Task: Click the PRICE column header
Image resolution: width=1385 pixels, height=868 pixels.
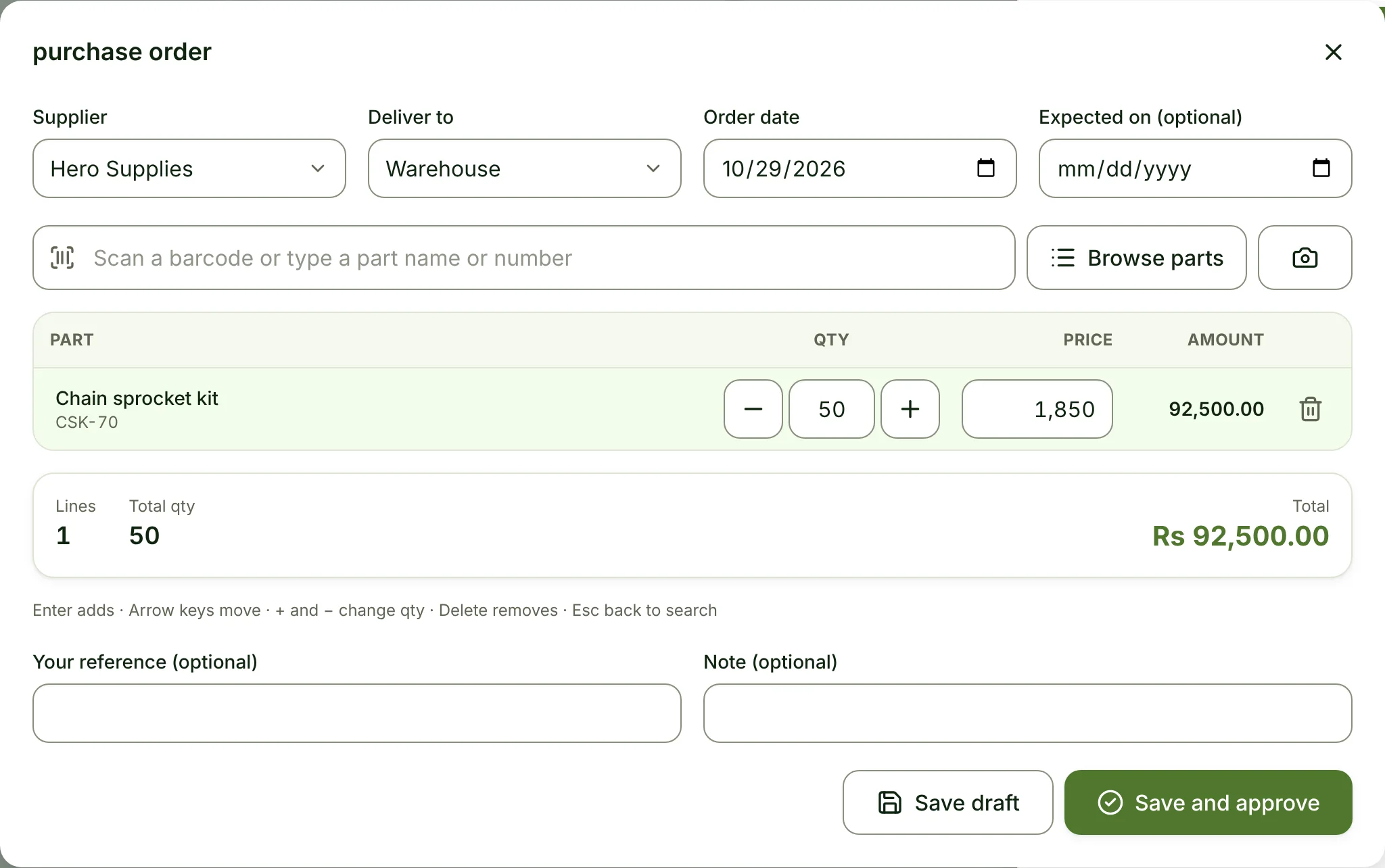Action: pos(1087,339)
